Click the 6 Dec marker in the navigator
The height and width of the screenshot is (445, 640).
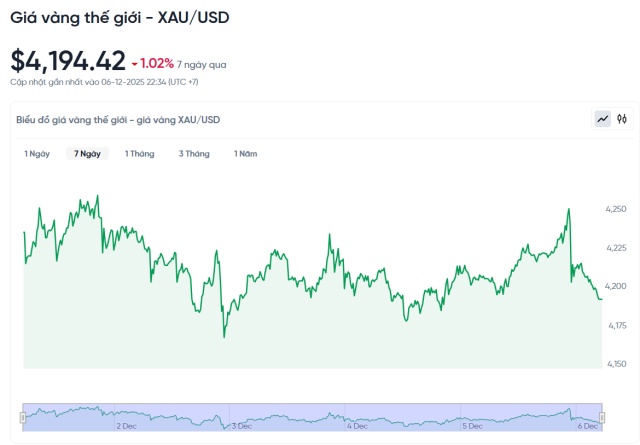tap(588, 426)
